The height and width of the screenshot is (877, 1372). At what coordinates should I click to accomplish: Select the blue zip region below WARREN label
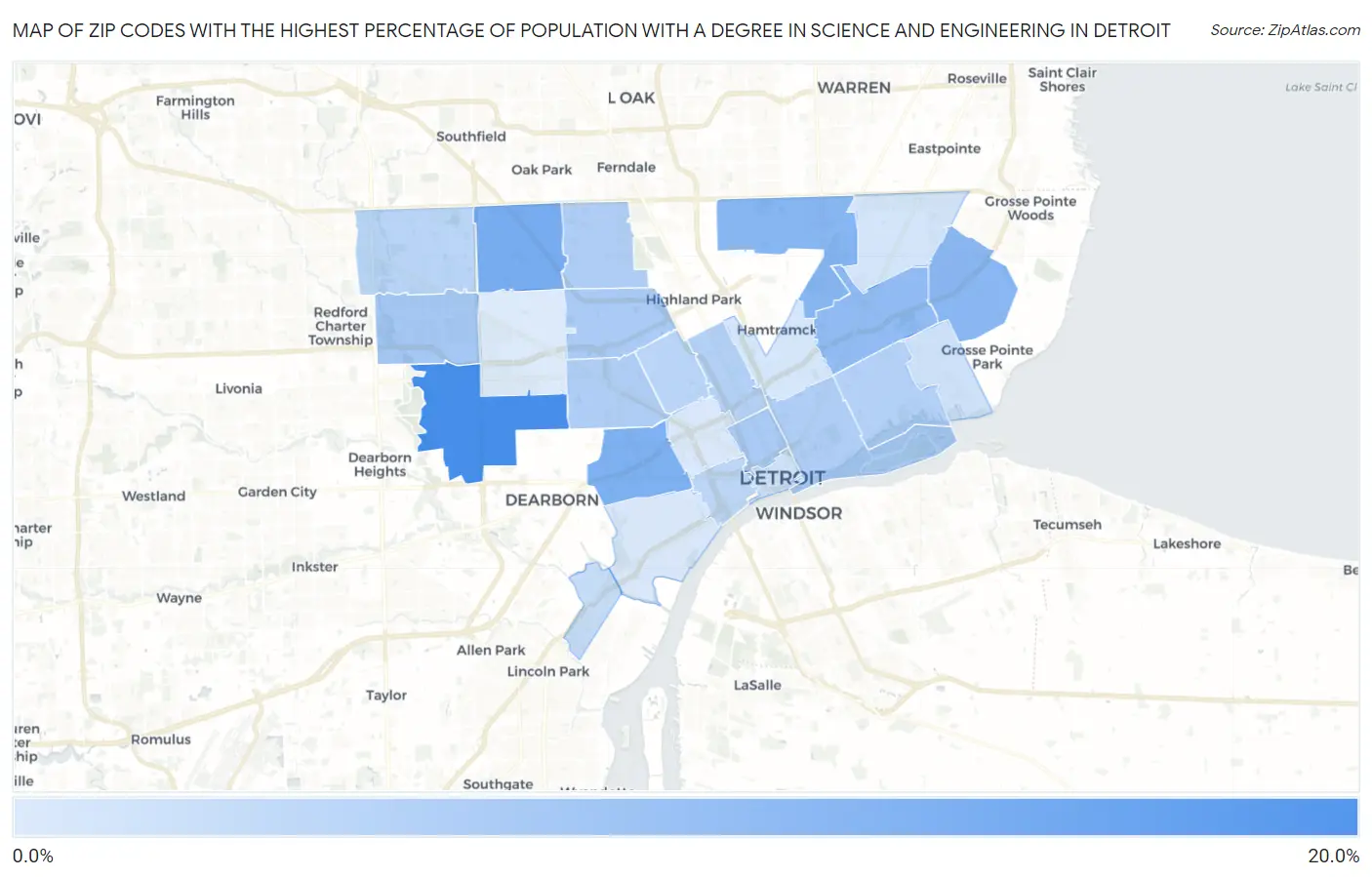(x=786, y=226)
